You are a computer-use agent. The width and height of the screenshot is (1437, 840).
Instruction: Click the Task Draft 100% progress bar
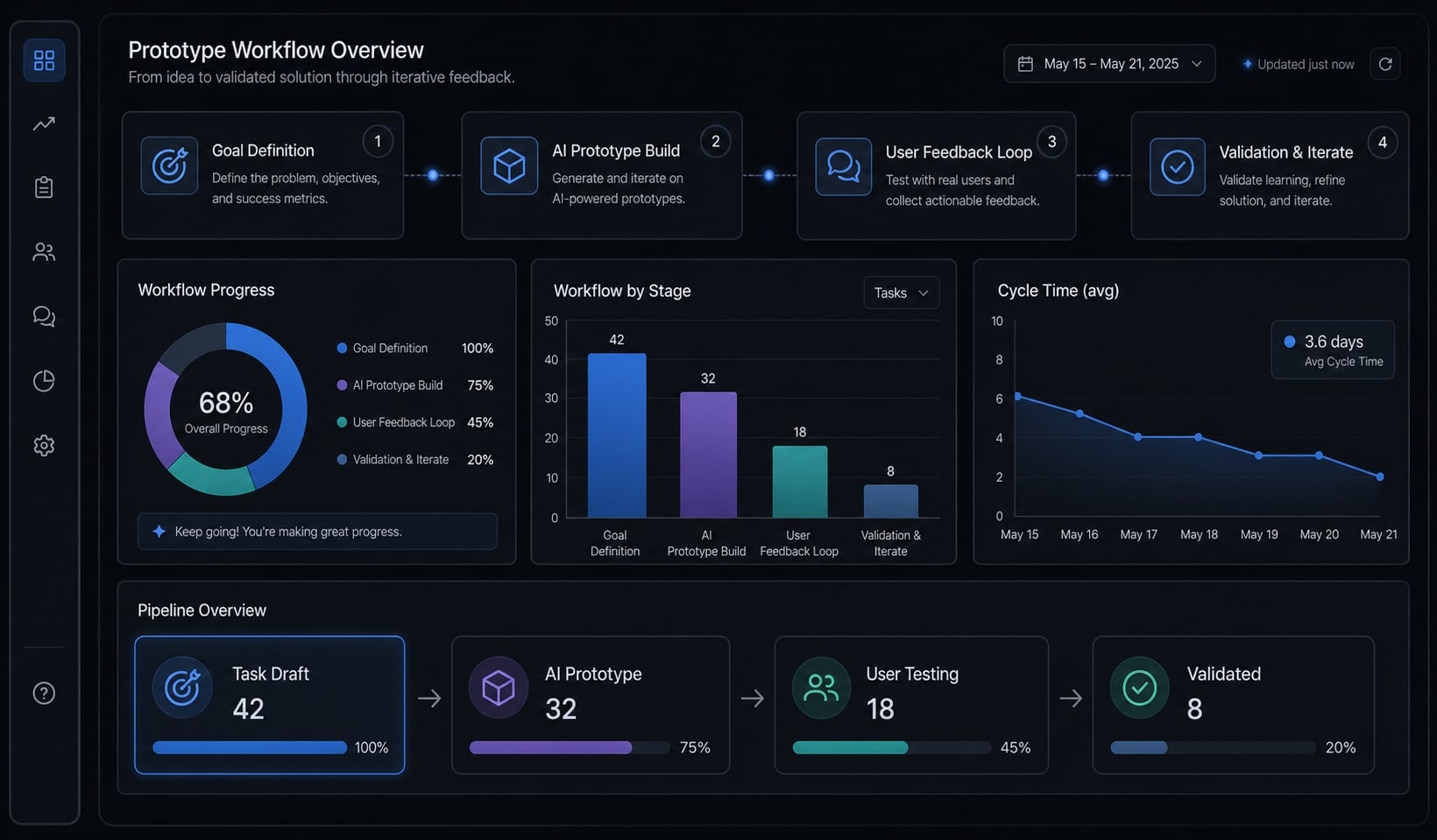250,747
